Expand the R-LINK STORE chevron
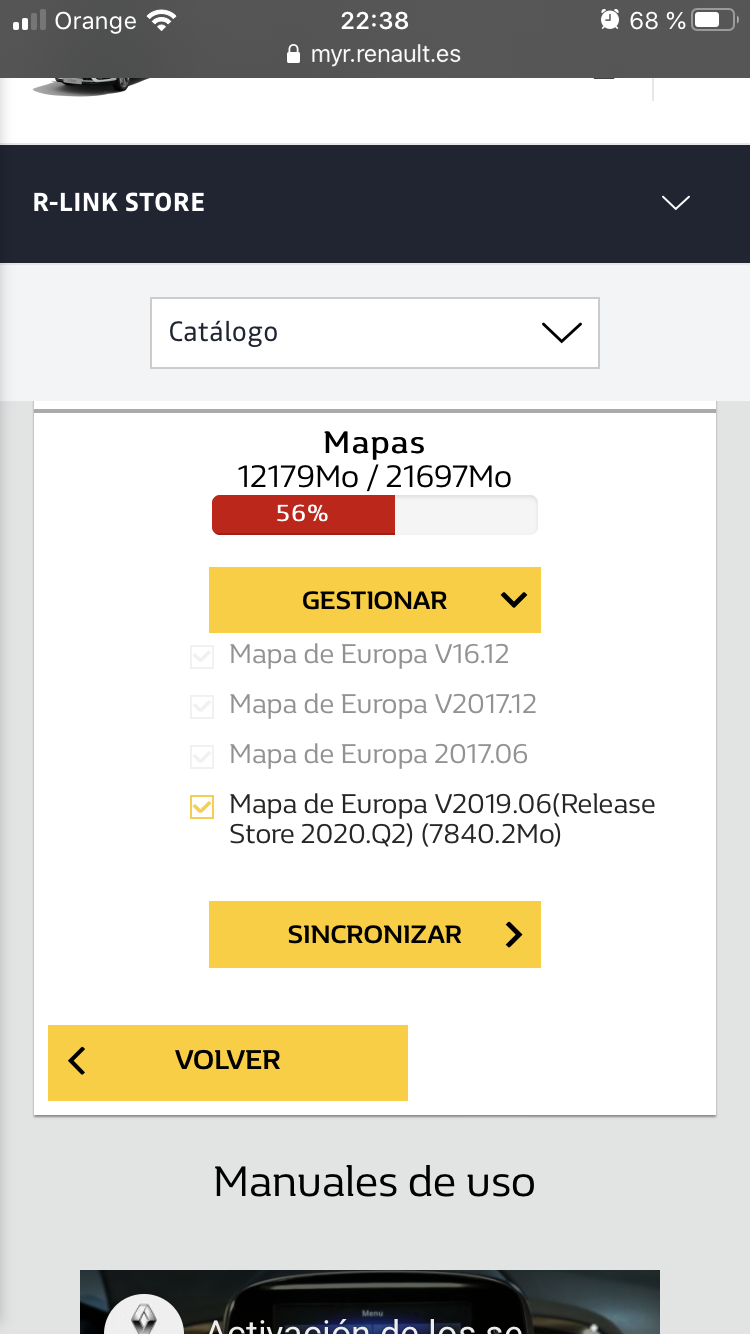The image size is (750, 1334). 676,203
